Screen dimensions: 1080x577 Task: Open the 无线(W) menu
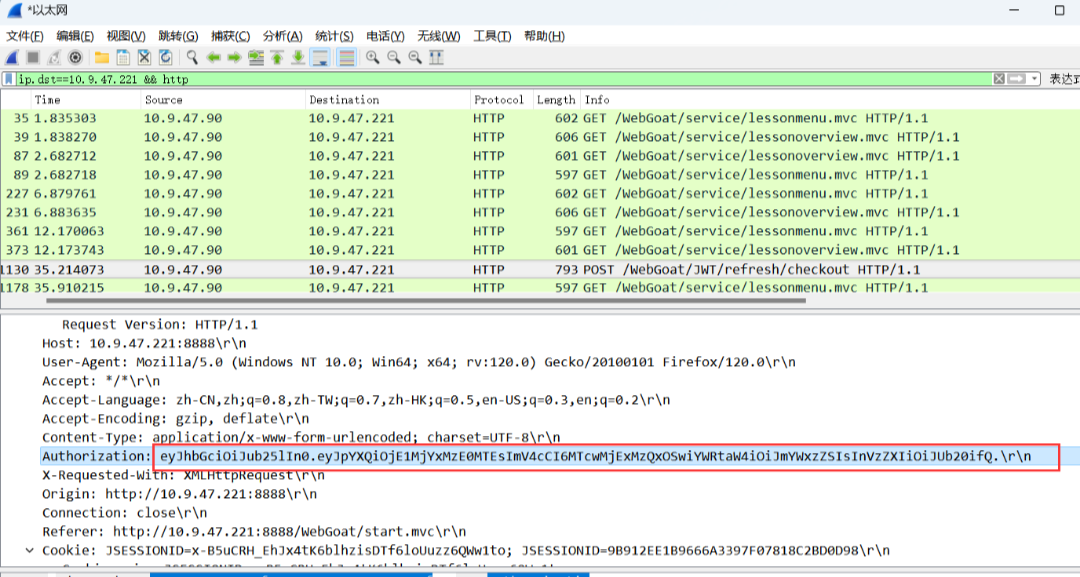tap(439, 36)
